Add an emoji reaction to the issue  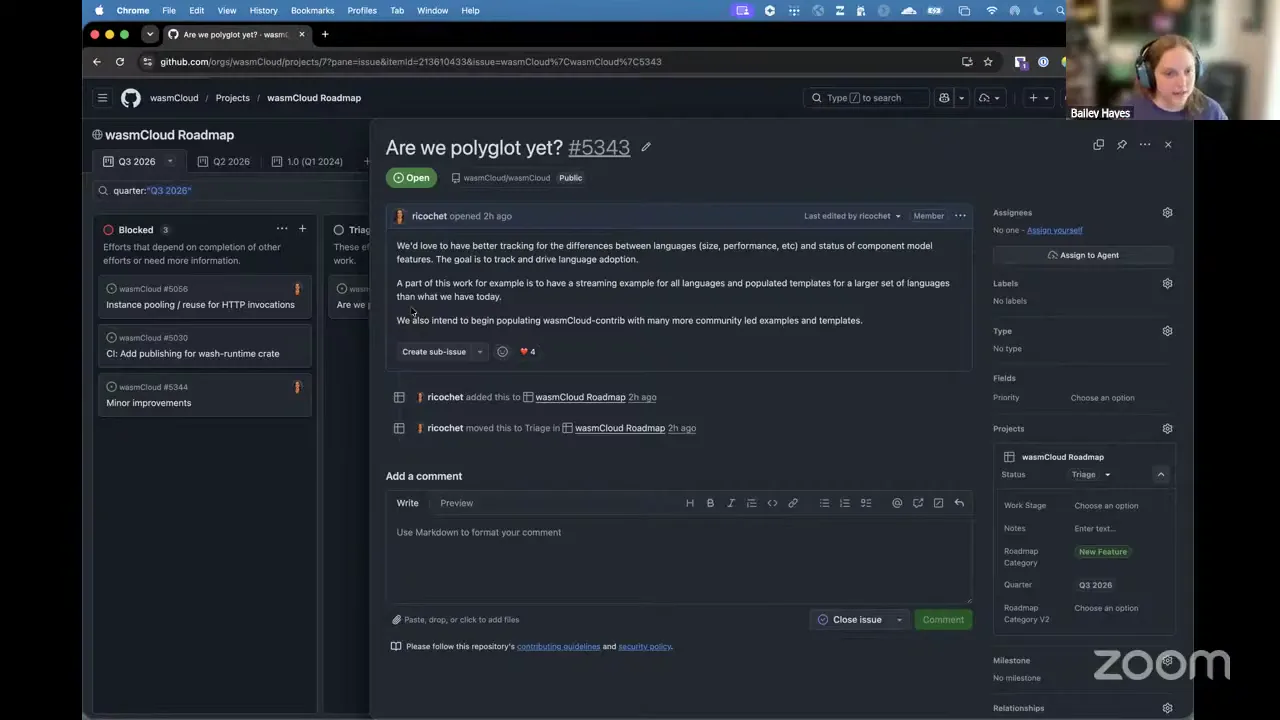pos(503,352)
